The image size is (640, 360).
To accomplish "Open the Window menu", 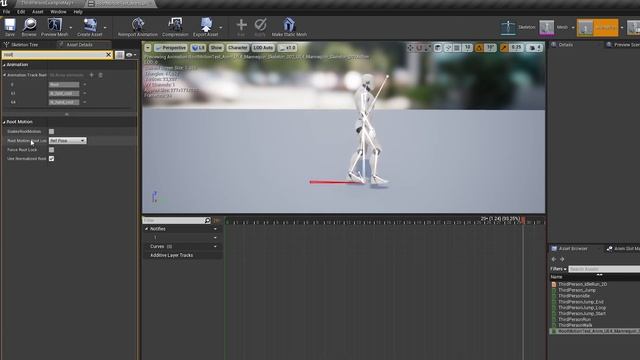I will coord(58,12).
